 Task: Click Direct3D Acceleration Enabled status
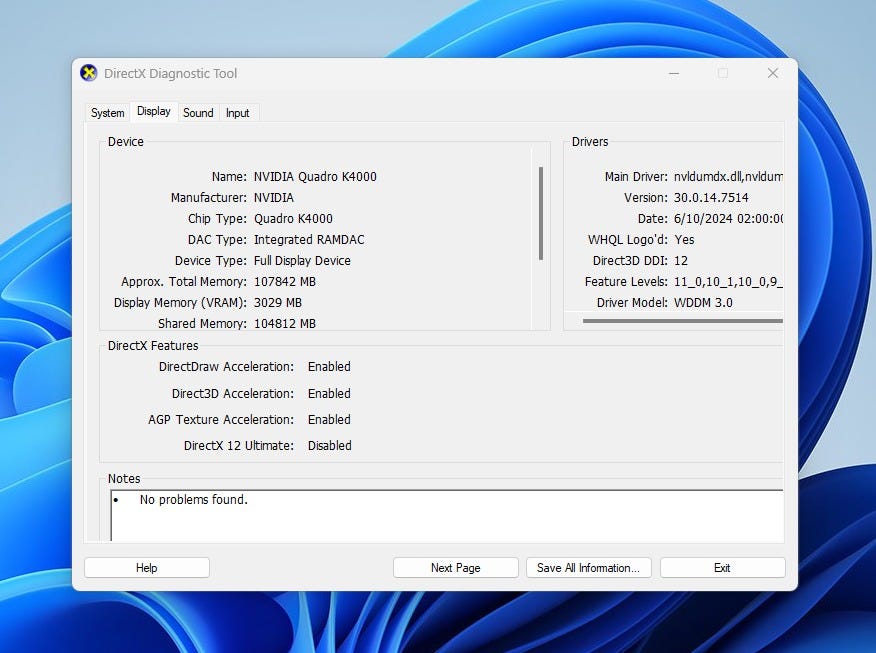click(x=329, y=394)
